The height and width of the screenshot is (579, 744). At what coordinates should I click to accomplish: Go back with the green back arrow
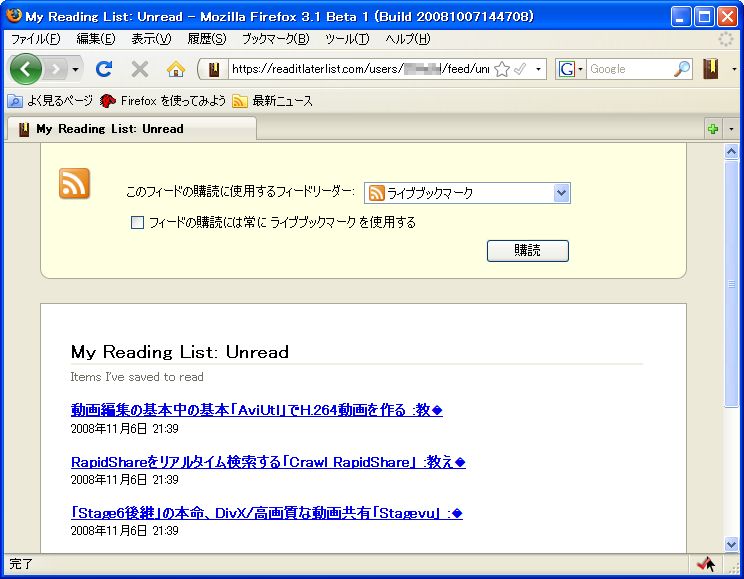(26, 69)
